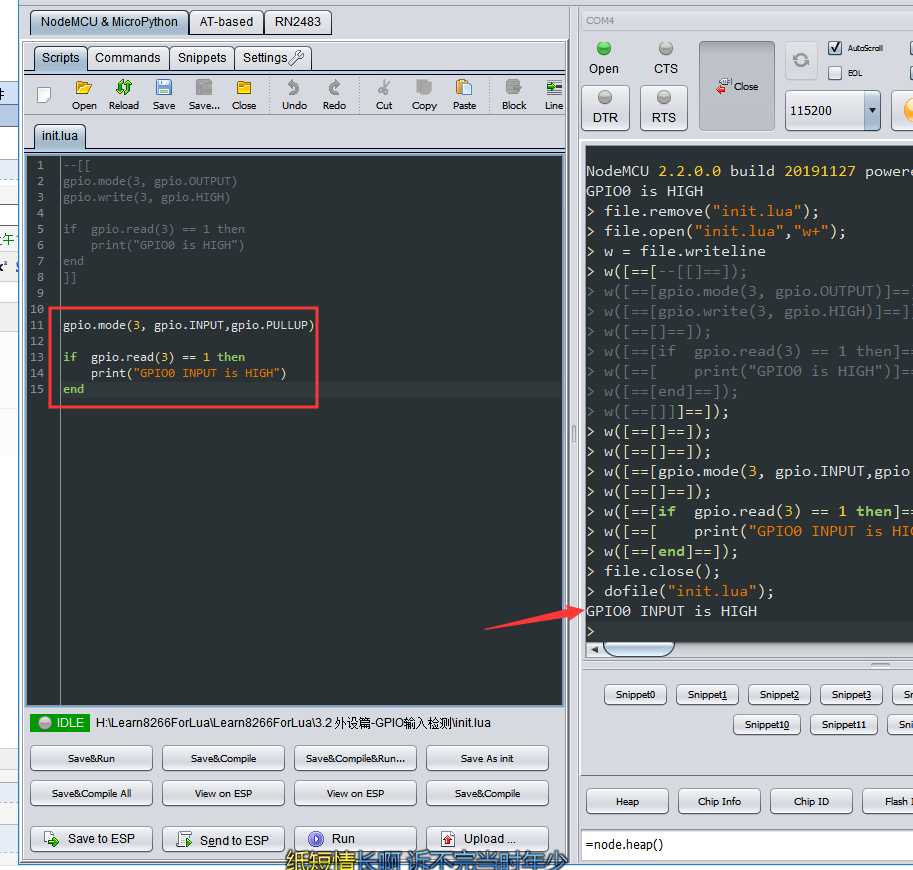Click the =node.heap() command input field
This screenshot has width=913, height=870.
[747, 844]
